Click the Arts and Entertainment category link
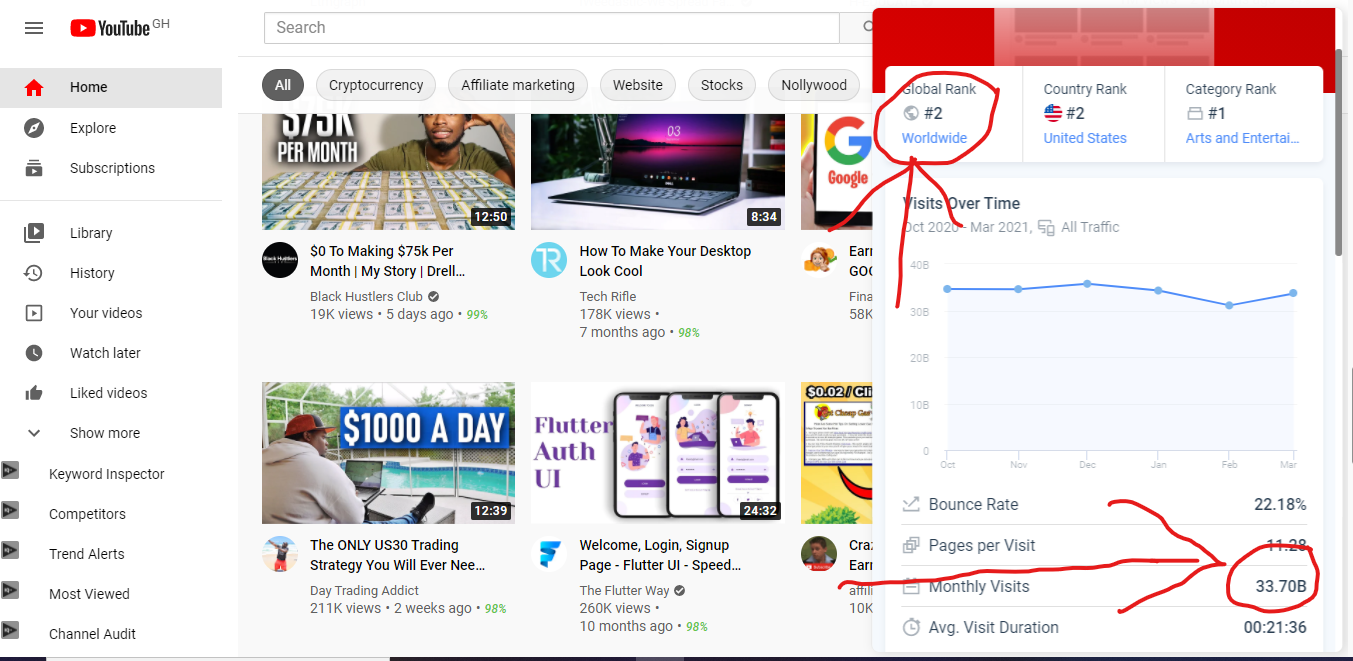 (1242, 138)
